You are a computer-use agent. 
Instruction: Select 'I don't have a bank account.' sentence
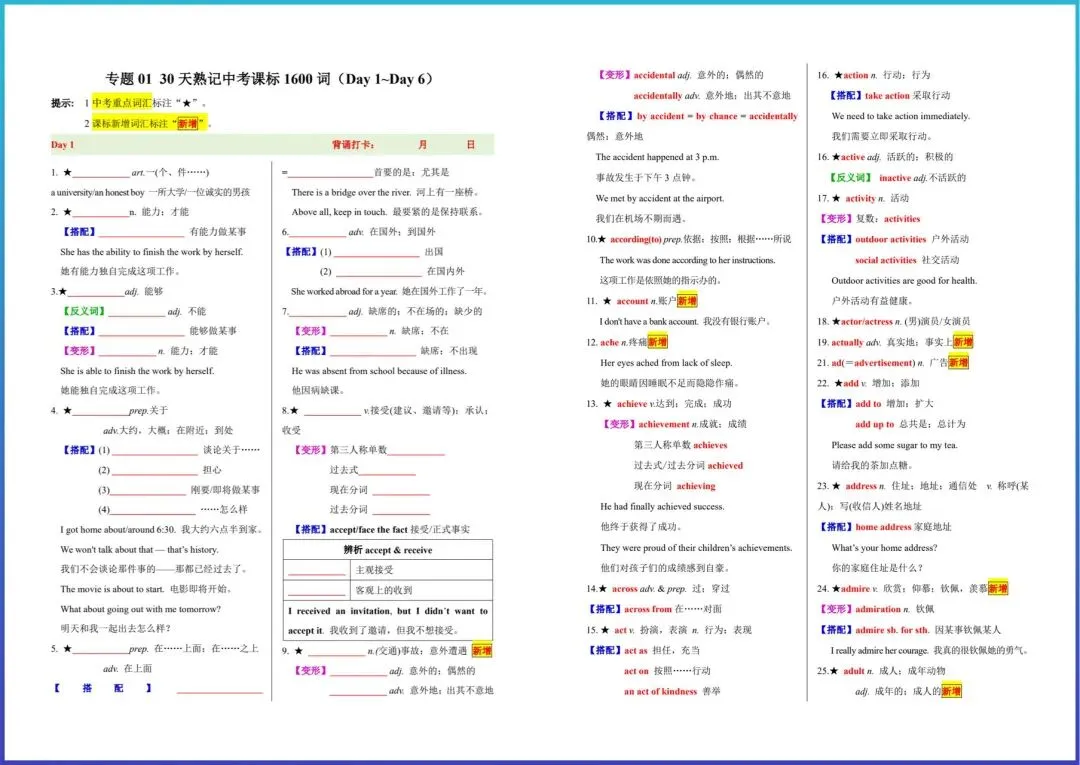coord(649,322)
